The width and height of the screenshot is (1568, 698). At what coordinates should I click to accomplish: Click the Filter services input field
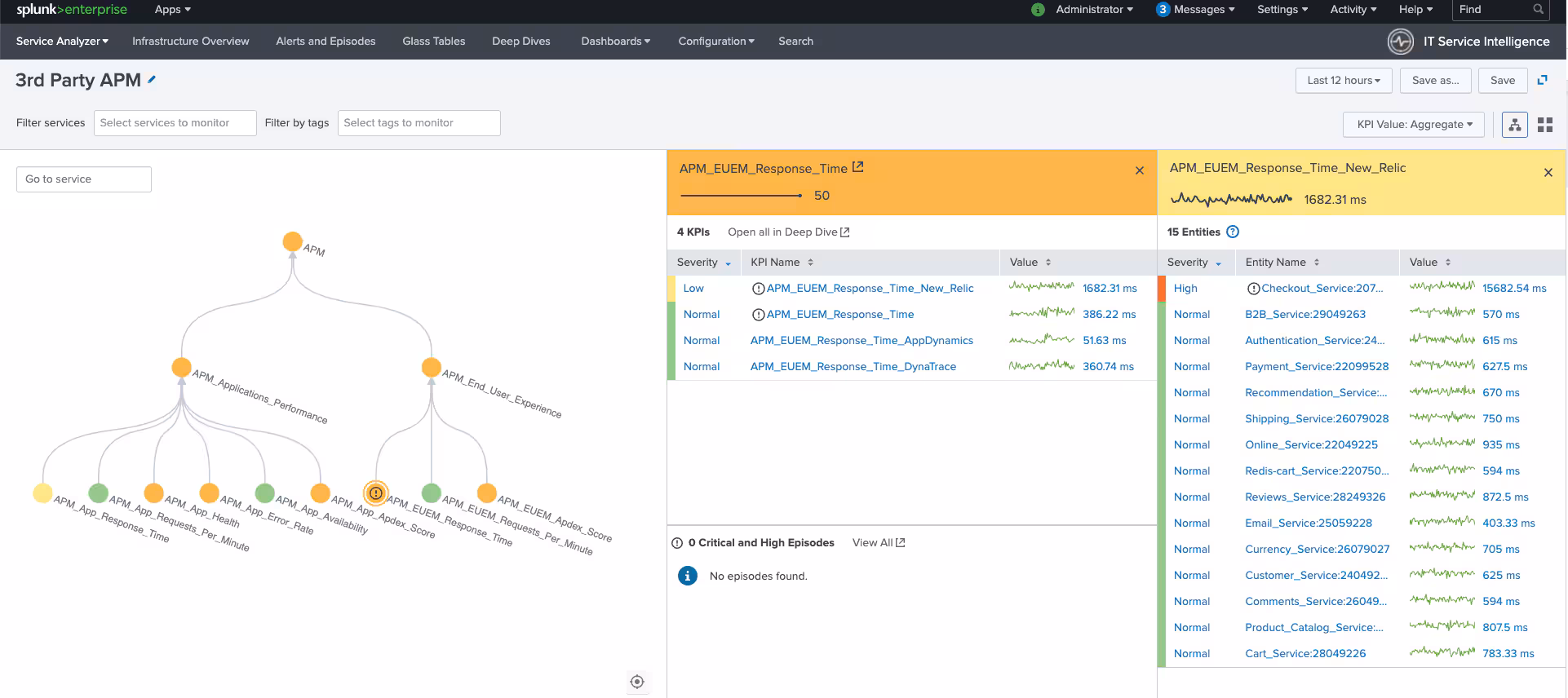point(175,123)
